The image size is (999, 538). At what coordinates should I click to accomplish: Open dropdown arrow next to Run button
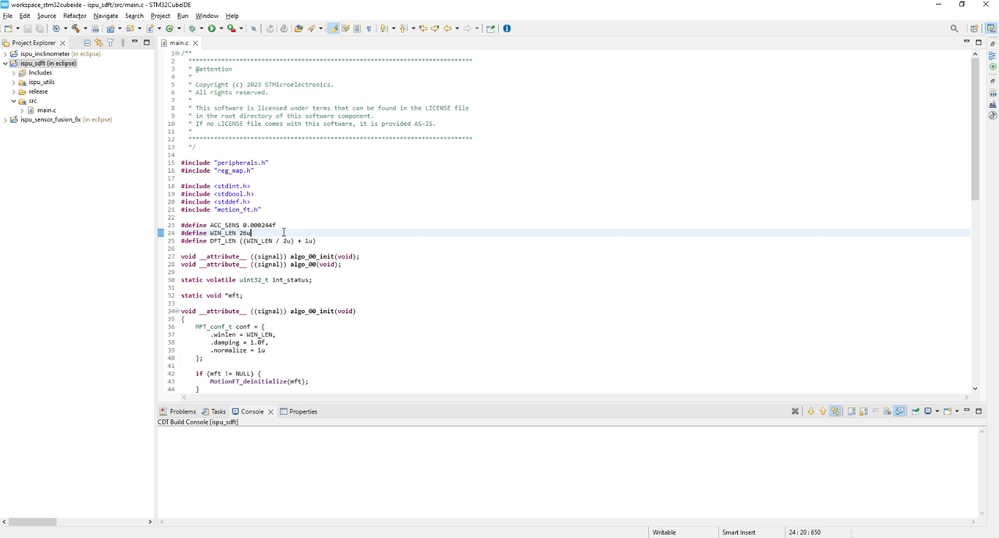click(220, 29)
